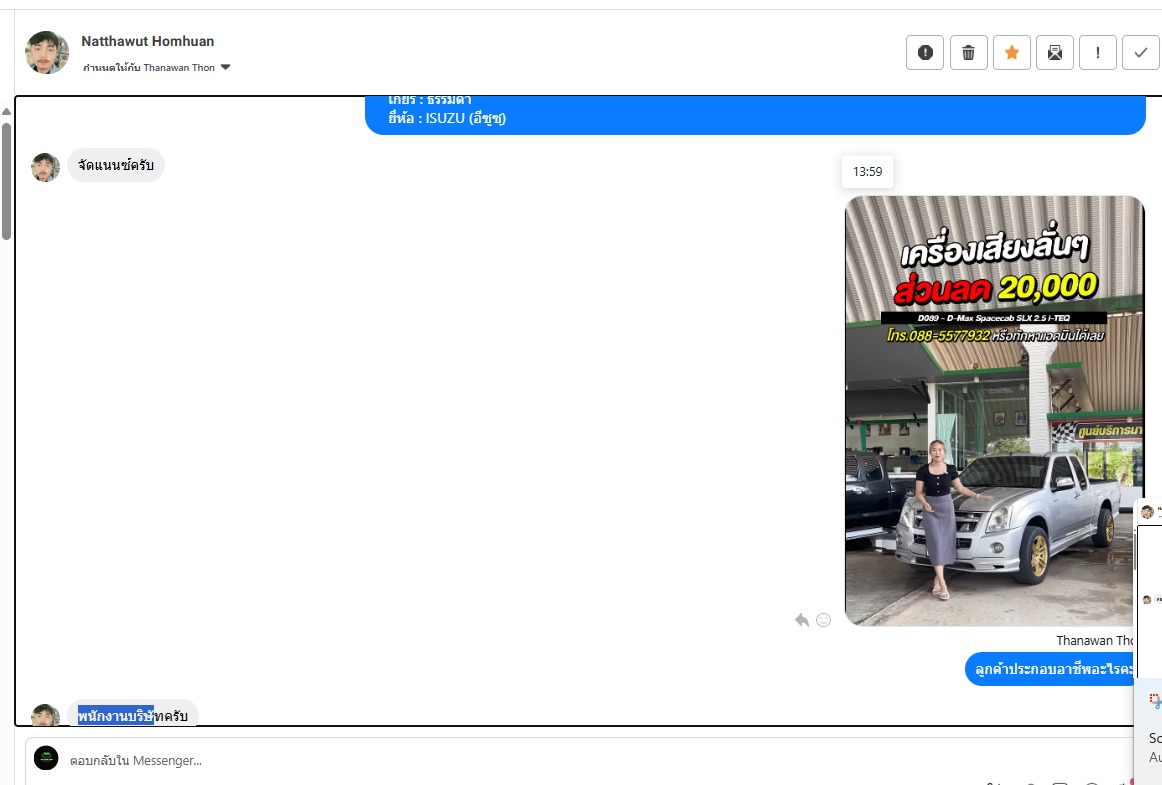This screenshot has height=785, width=1162.
Task: Click the scroll-up arrow of chat
Action: click(x=6, y=112)
